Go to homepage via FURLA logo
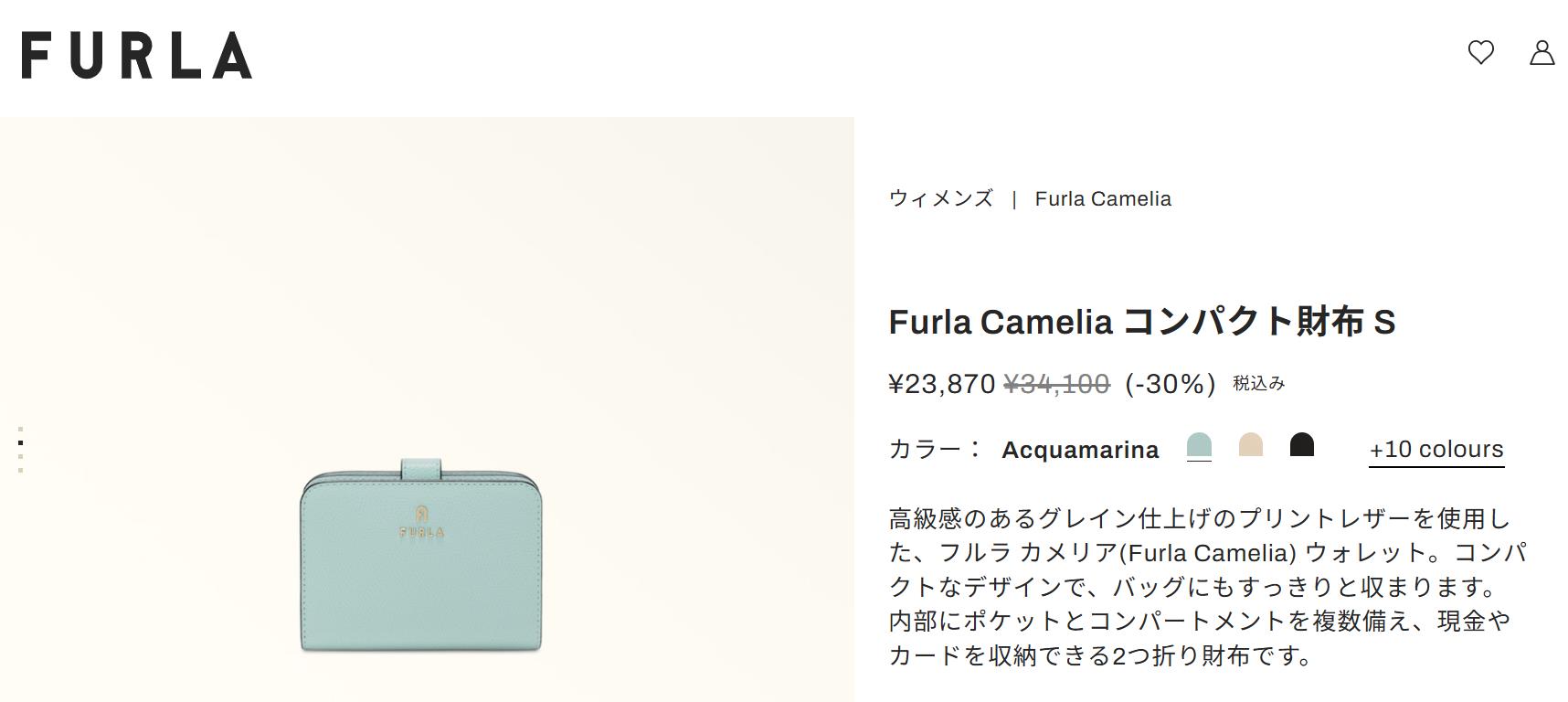1568x702 pixels. [137, 55]
